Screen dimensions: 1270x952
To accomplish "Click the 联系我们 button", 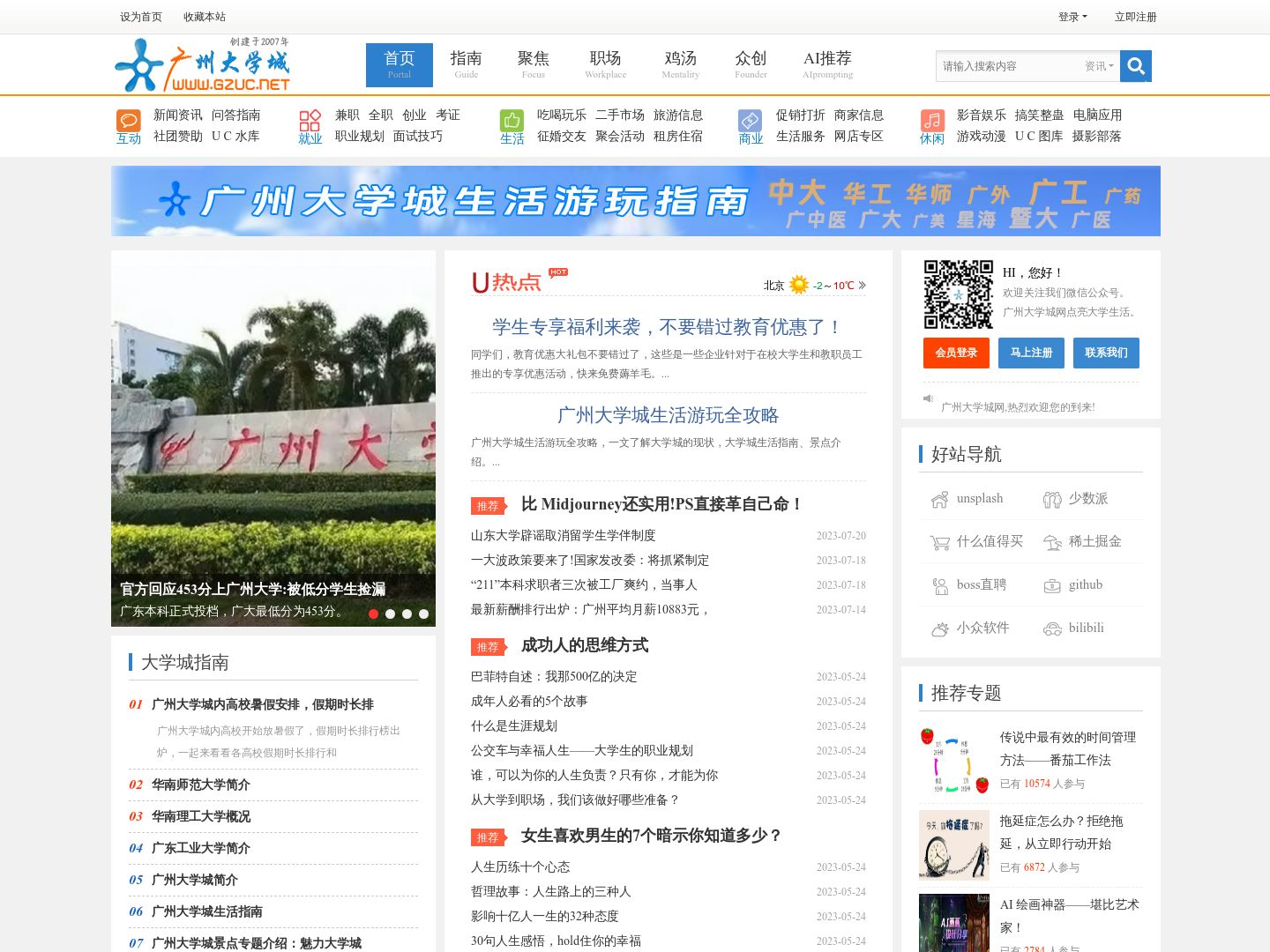I will coord(1106,353).
